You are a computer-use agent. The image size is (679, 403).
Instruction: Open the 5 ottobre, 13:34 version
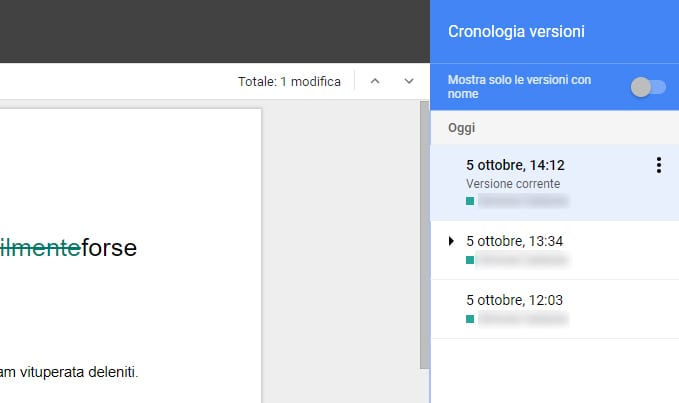(515, 241)
